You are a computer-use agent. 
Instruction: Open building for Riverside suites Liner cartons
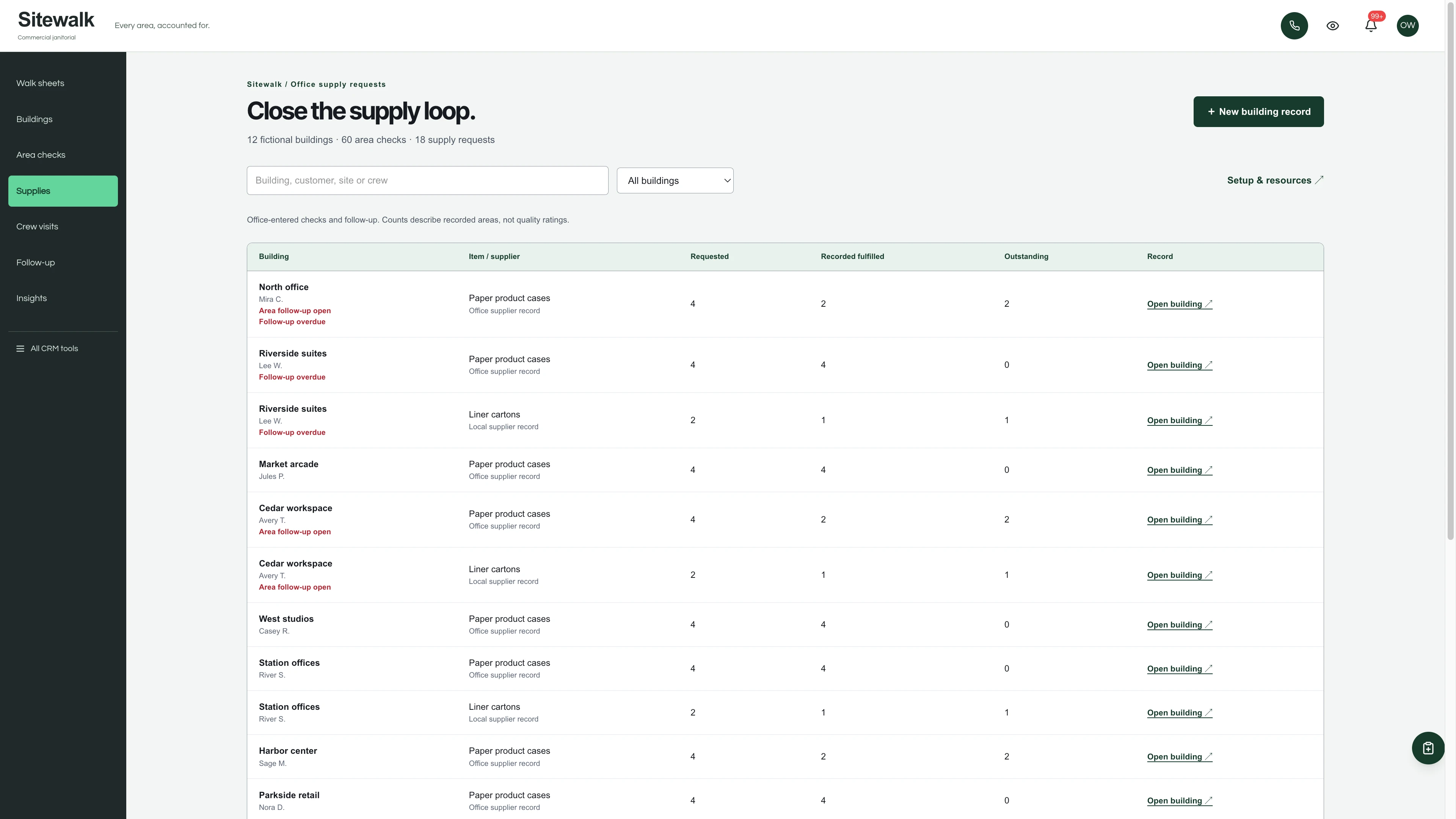click(1180, 420)
